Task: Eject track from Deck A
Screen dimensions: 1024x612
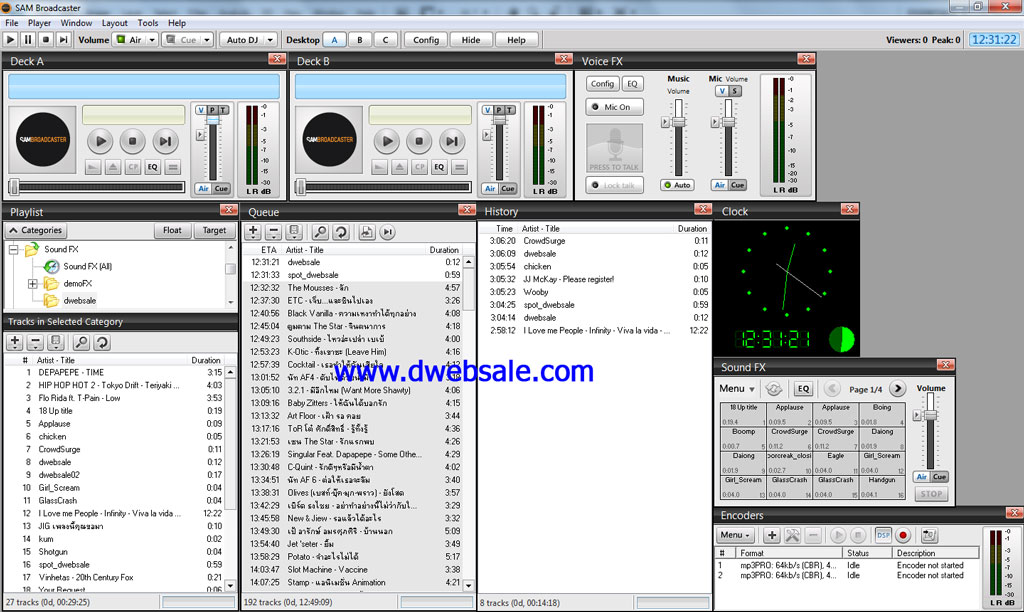Action: (x=113, y=167)
